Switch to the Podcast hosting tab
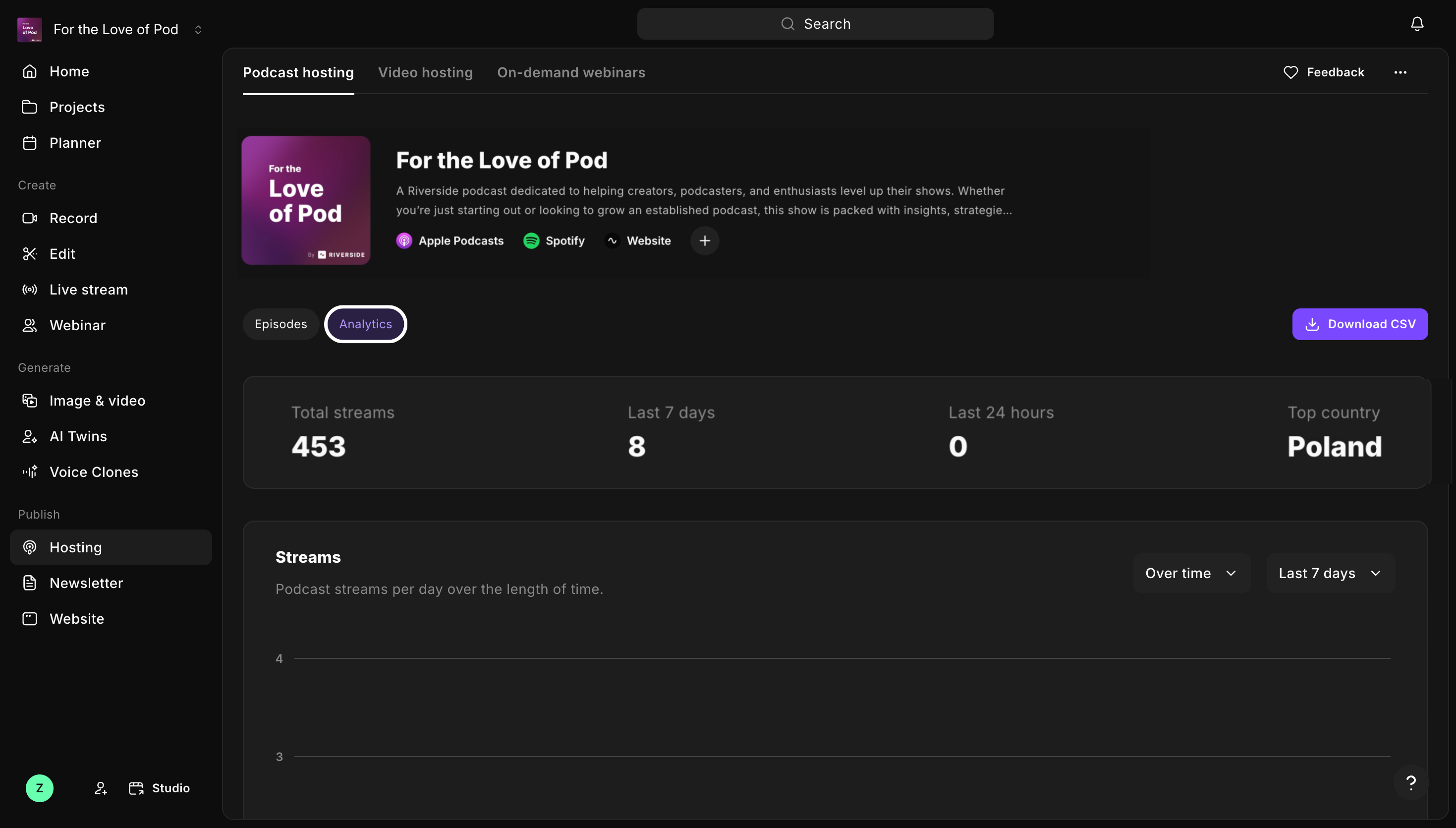The width and height of the screenshot is (1456, 828). pyautogui.click(x=298, y=73)
